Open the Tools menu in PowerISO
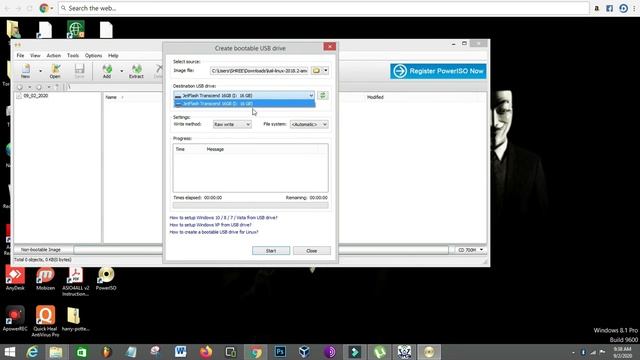 coord(73,56)
